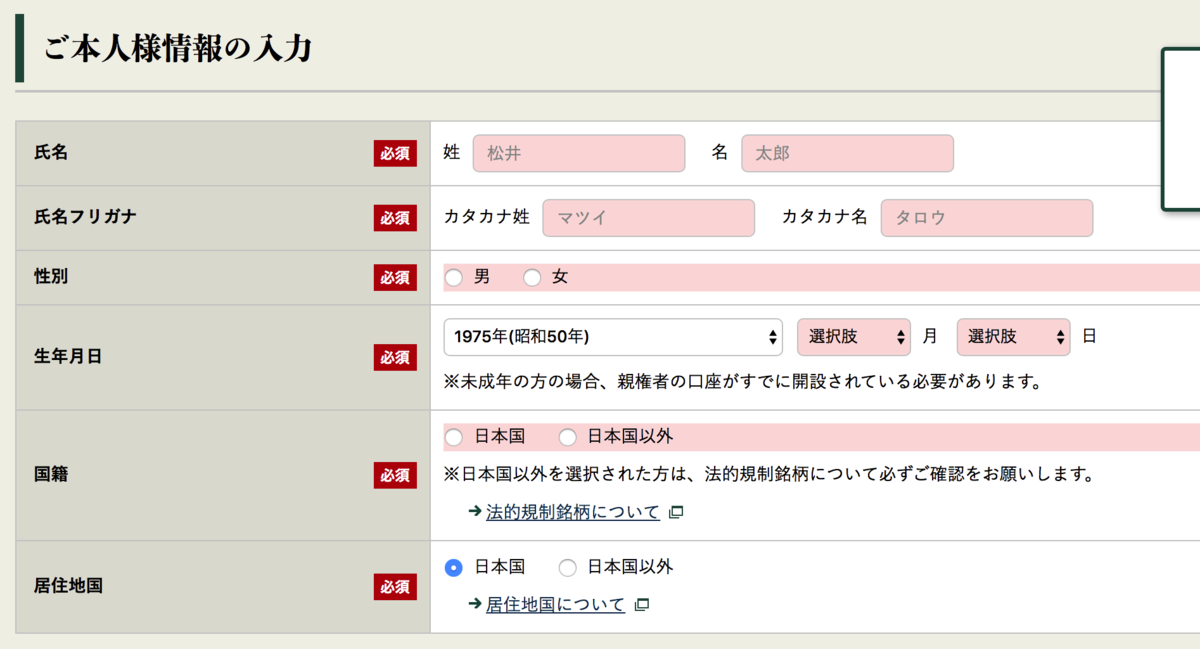
Task: Click the 氏名フリガナ row label
Action: point(85,218)
